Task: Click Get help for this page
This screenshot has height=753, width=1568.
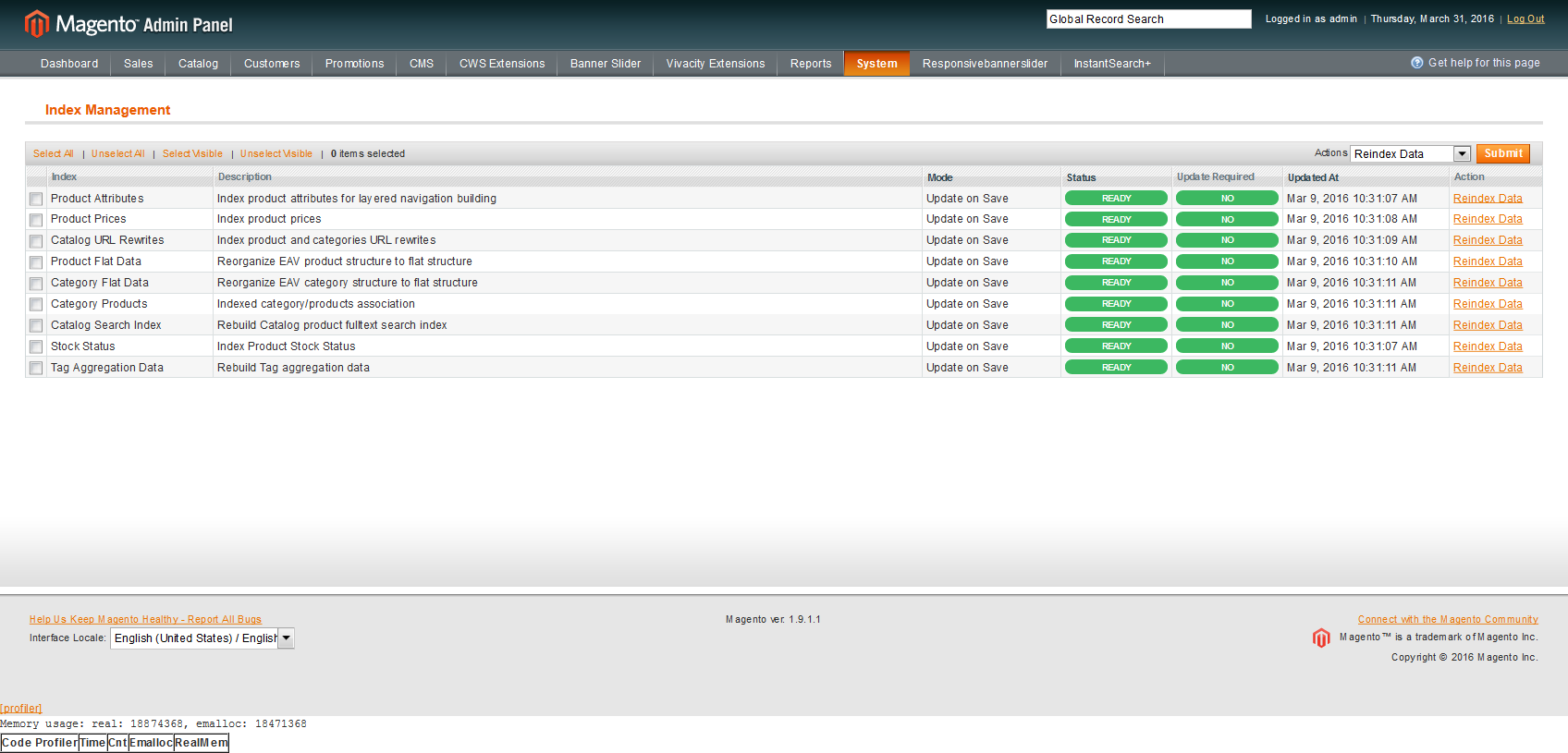Action: click(x=1484, y=63)
